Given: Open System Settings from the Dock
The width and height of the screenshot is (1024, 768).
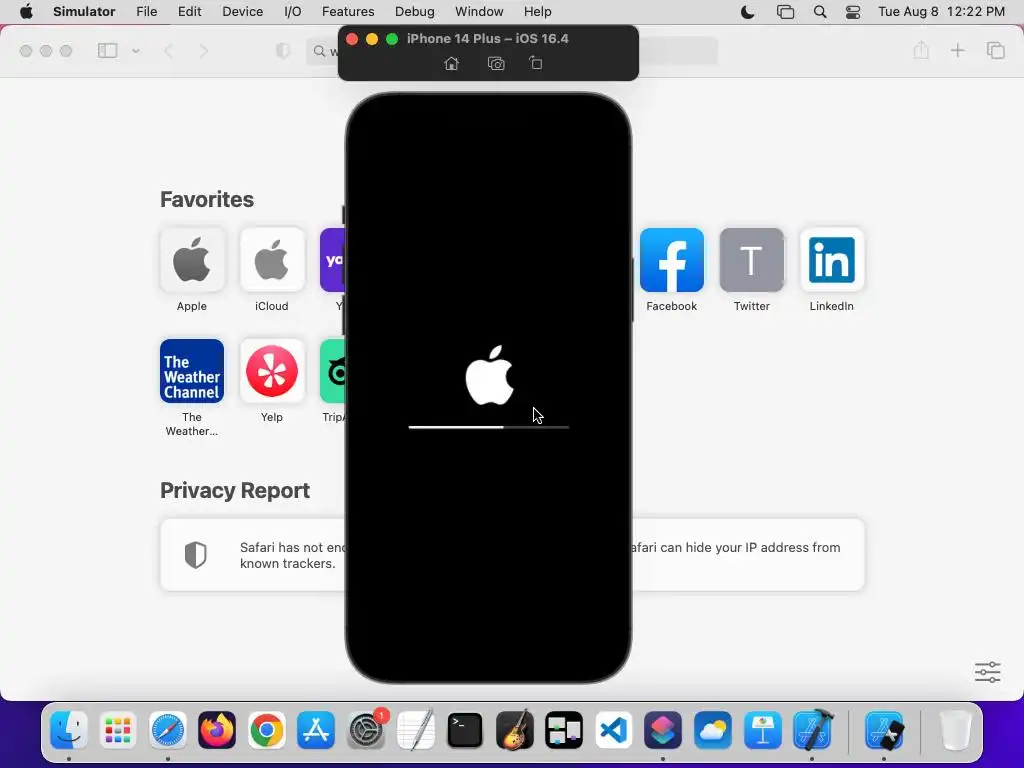Looking at the screenshot, I should [366, 729].
